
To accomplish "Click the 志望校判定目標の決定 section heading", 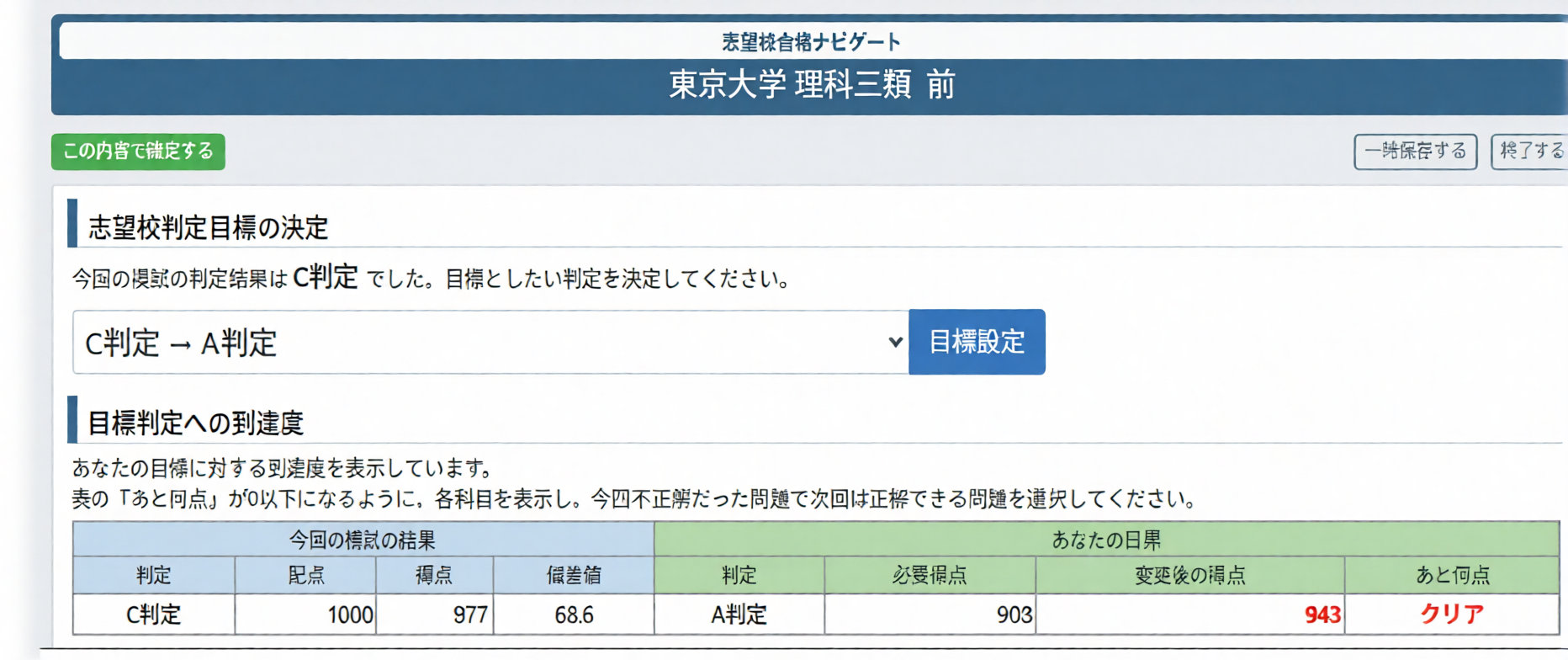I will [208, 227].
